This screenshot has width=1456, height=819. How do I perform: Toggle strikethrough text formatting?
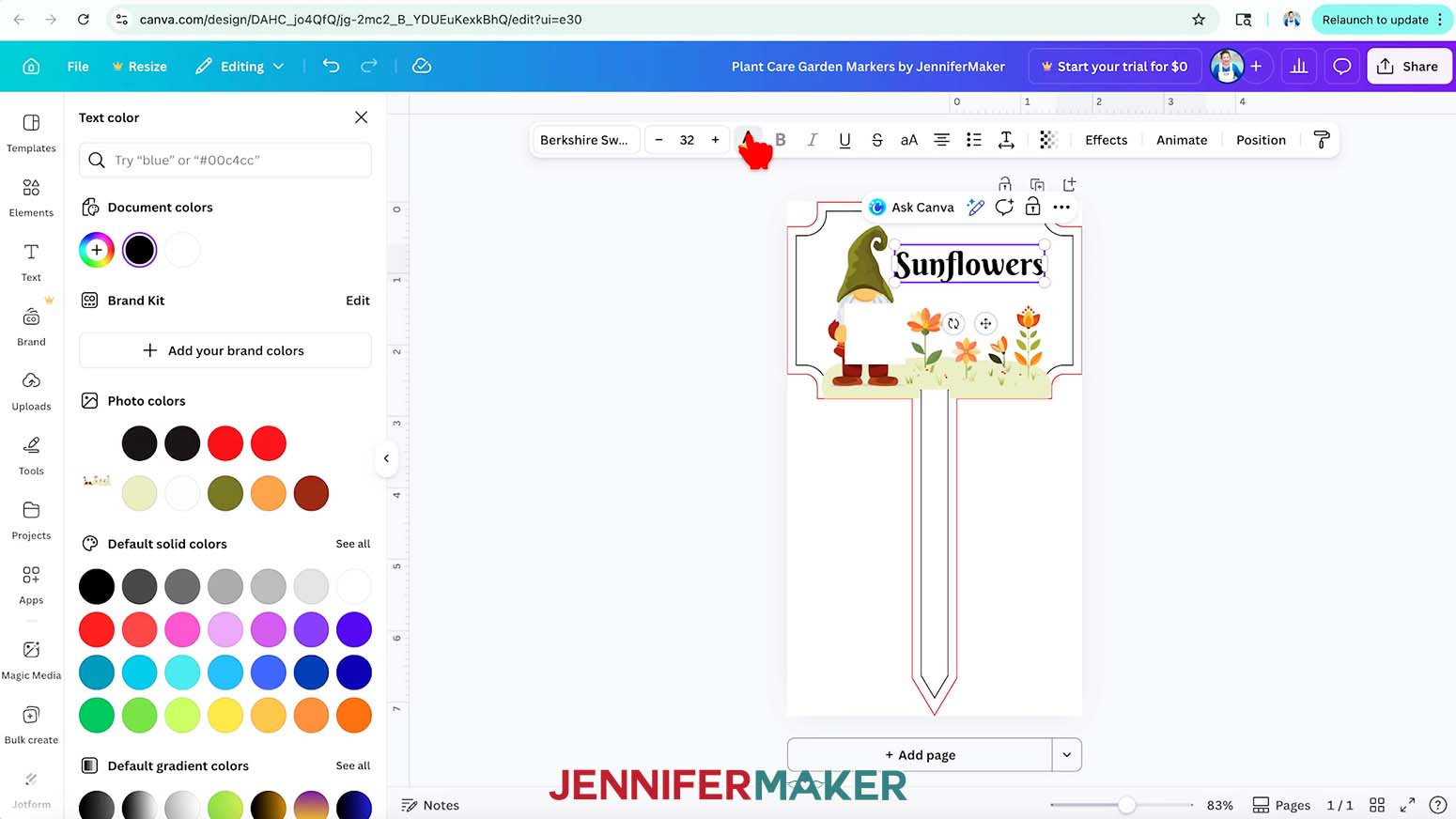876,140
